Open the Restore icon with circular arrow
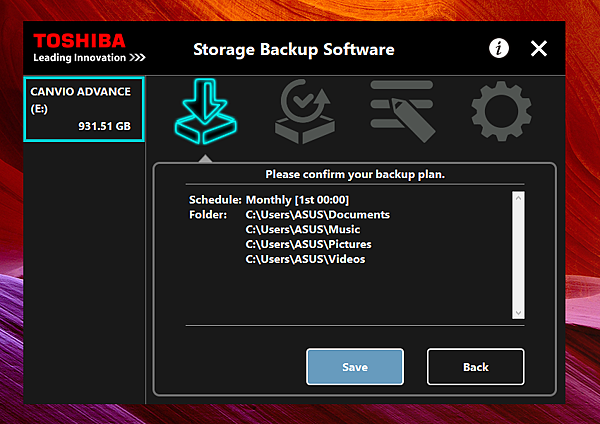The image size is (600, 424). (x=305, y=111)
